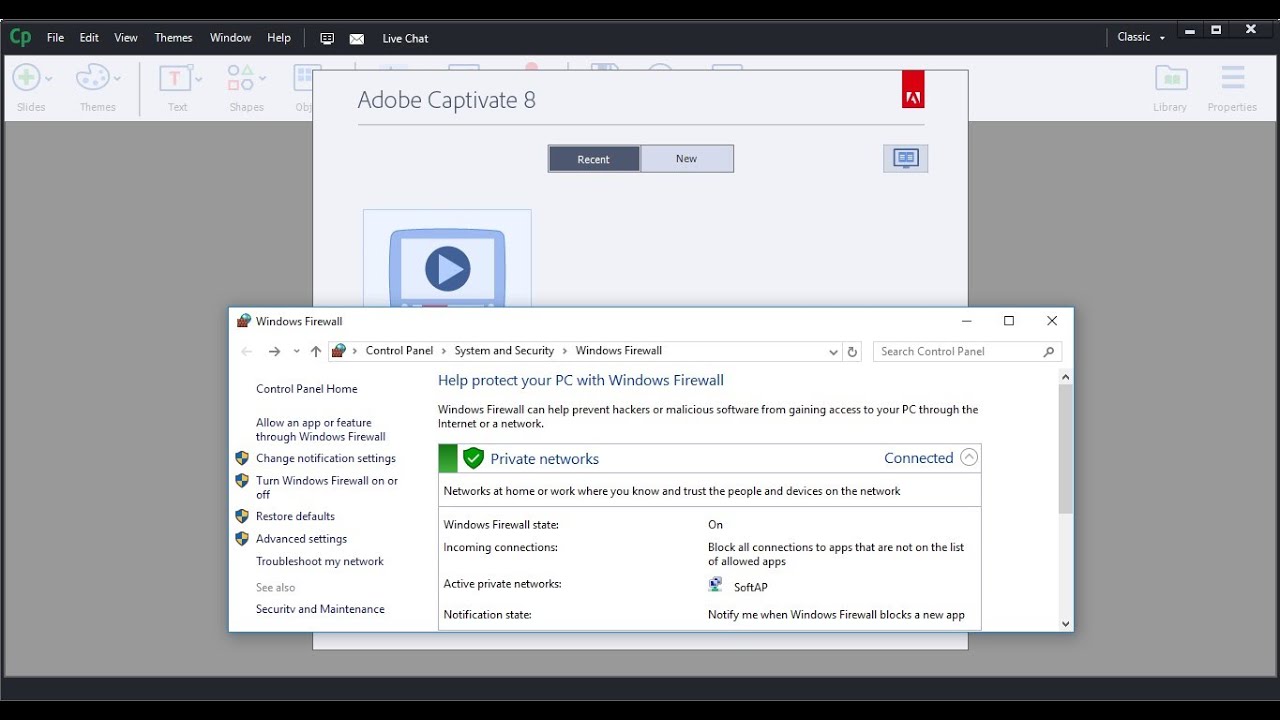Screen dimensions: 1280x720
Task: Open Allow an app or feature through Windows Firewall
Action: [x=320, y=430]
